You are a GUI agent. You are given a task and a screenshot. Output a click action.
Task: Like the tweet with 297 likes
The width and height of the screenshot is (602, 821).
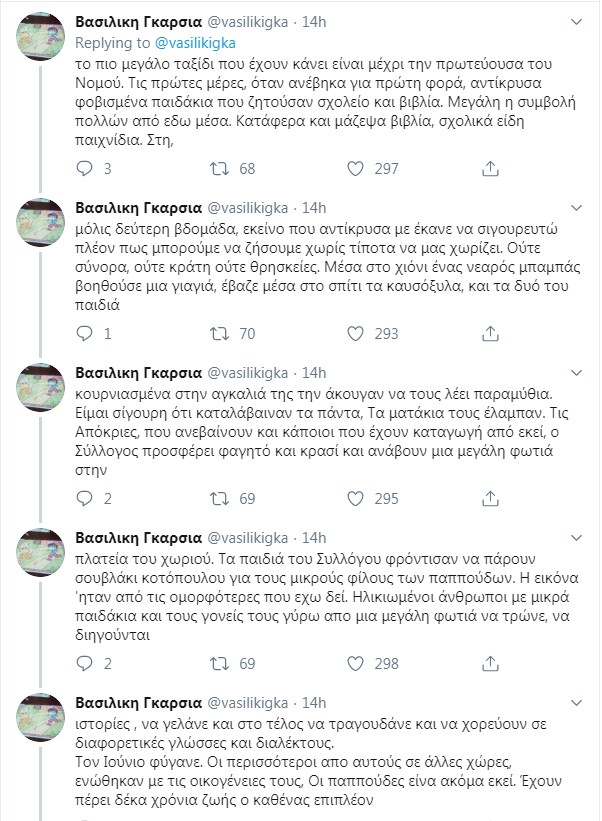click(355, 169)
